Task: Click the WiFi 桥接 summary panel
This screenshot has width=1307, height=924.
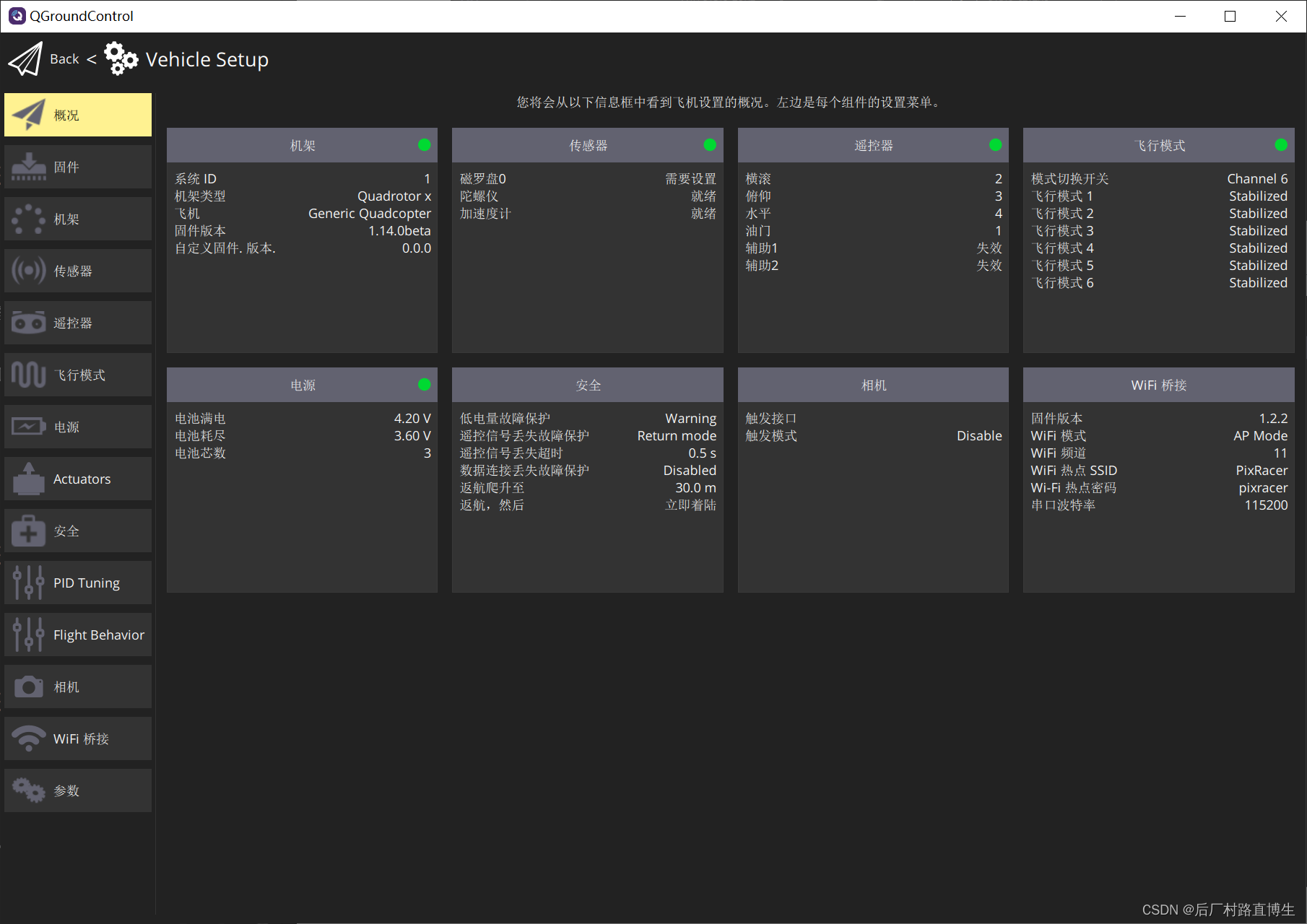Action: coord(1158,385)
